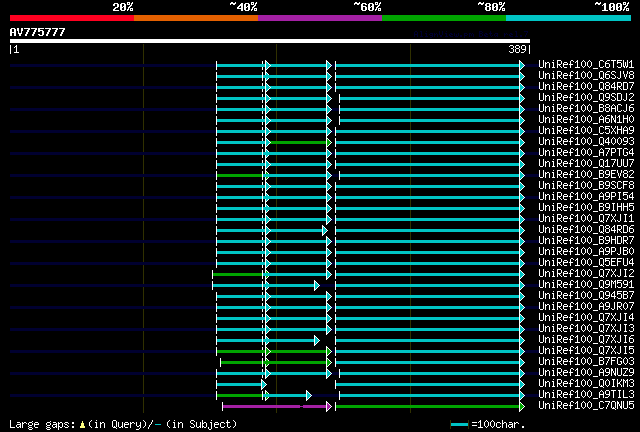Image resolution: width=640 pixels, height=432 pixels.
Task: Click the UniRef100_Q7XJI1 label
Action: (586, 219)
